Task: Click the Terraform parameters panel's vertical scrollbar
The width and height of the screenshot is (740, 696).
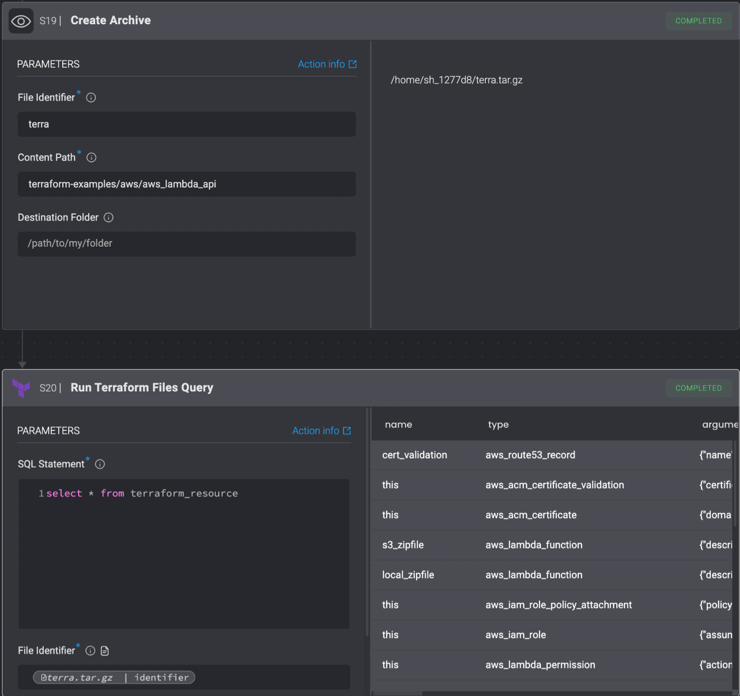Action: click(x=367, y=522)
